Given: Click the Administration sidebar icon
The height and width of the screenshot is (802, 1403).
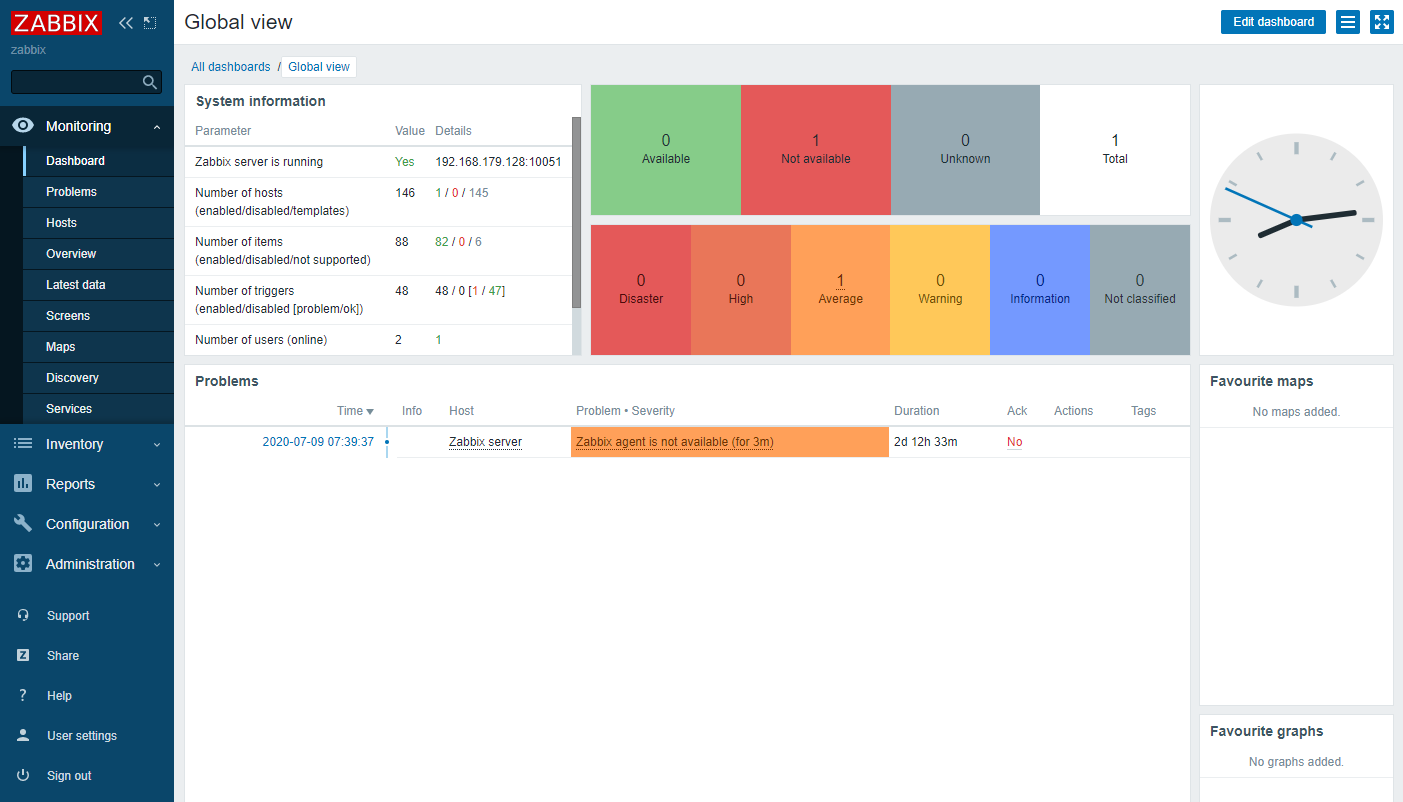Looking at the screenshot, I should coord(23,563).
